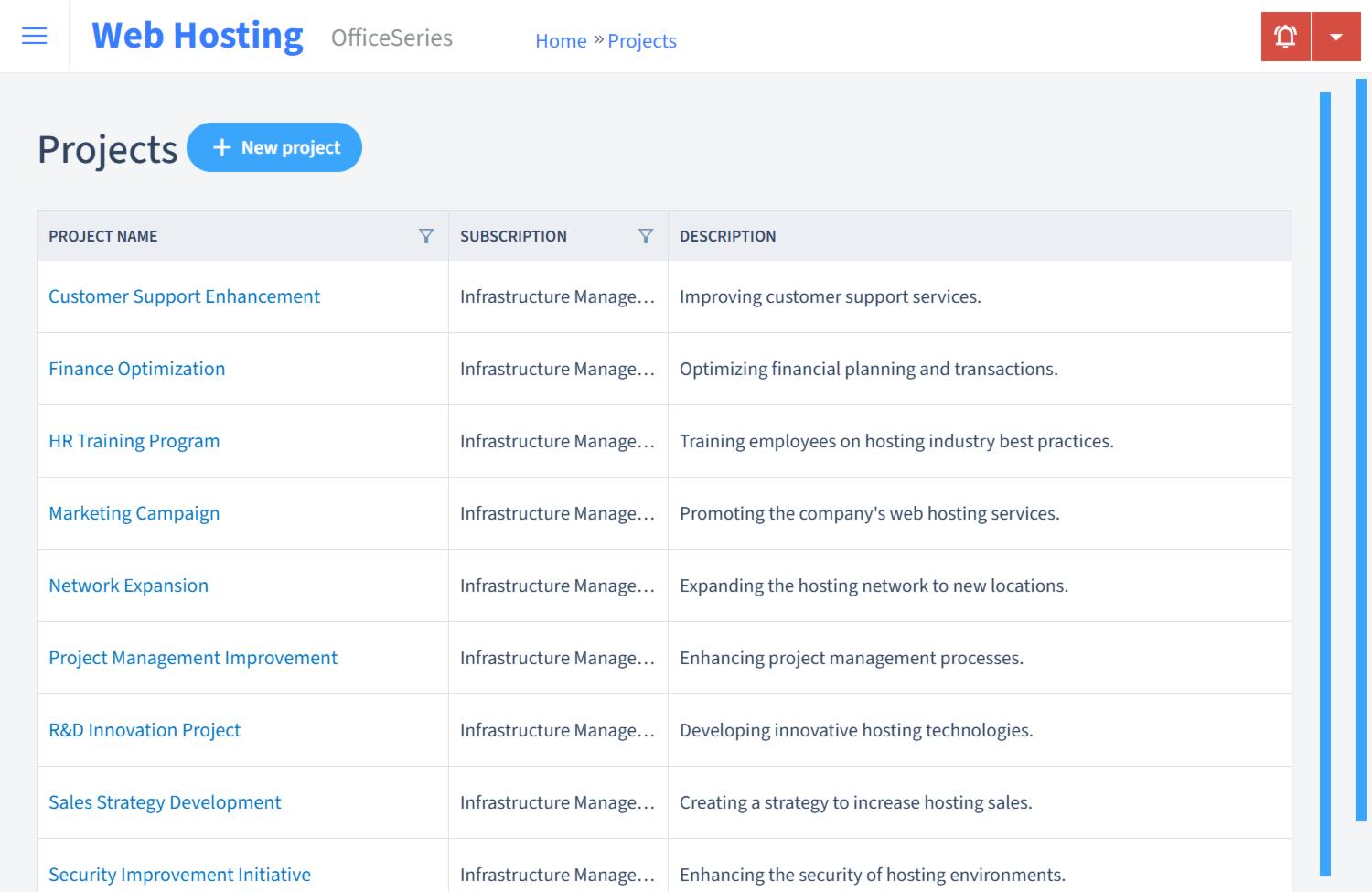The width and height of the screenshot is (1372, 892).
Task: Click the OfficeSeries label
Action: [x=391, y=38]
